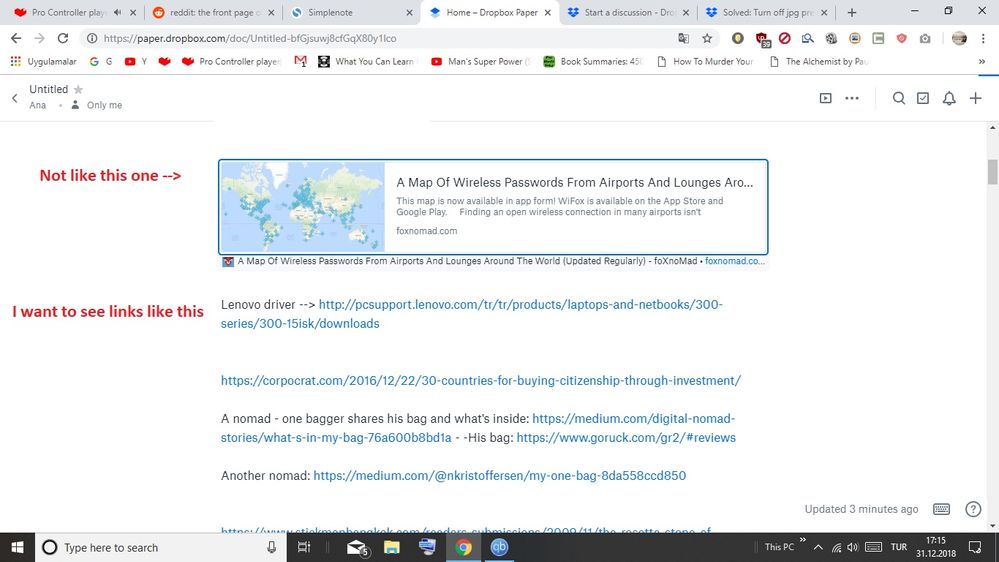Click the browser forward arrow

[40, 38]
